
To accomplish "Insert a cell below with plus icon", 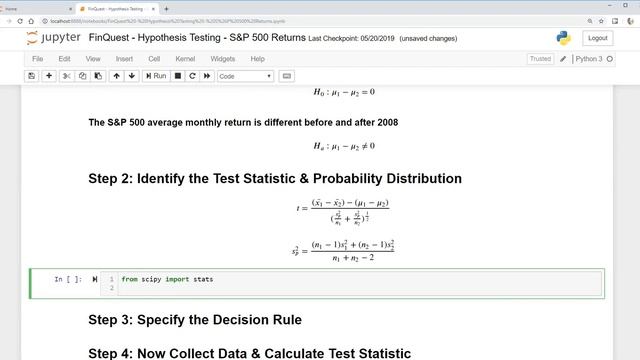I will [x=49, y=76].
